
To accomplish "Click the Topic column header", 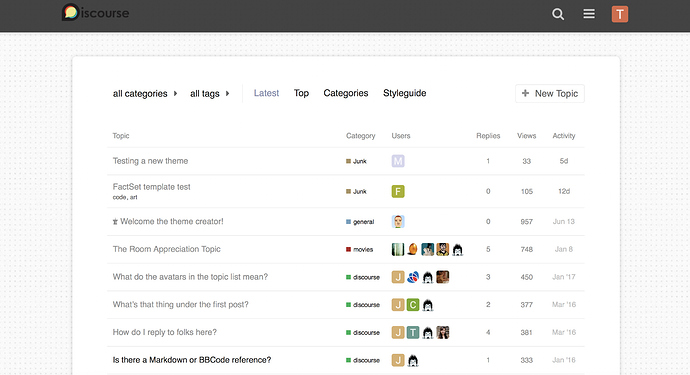I will [121, 136].
